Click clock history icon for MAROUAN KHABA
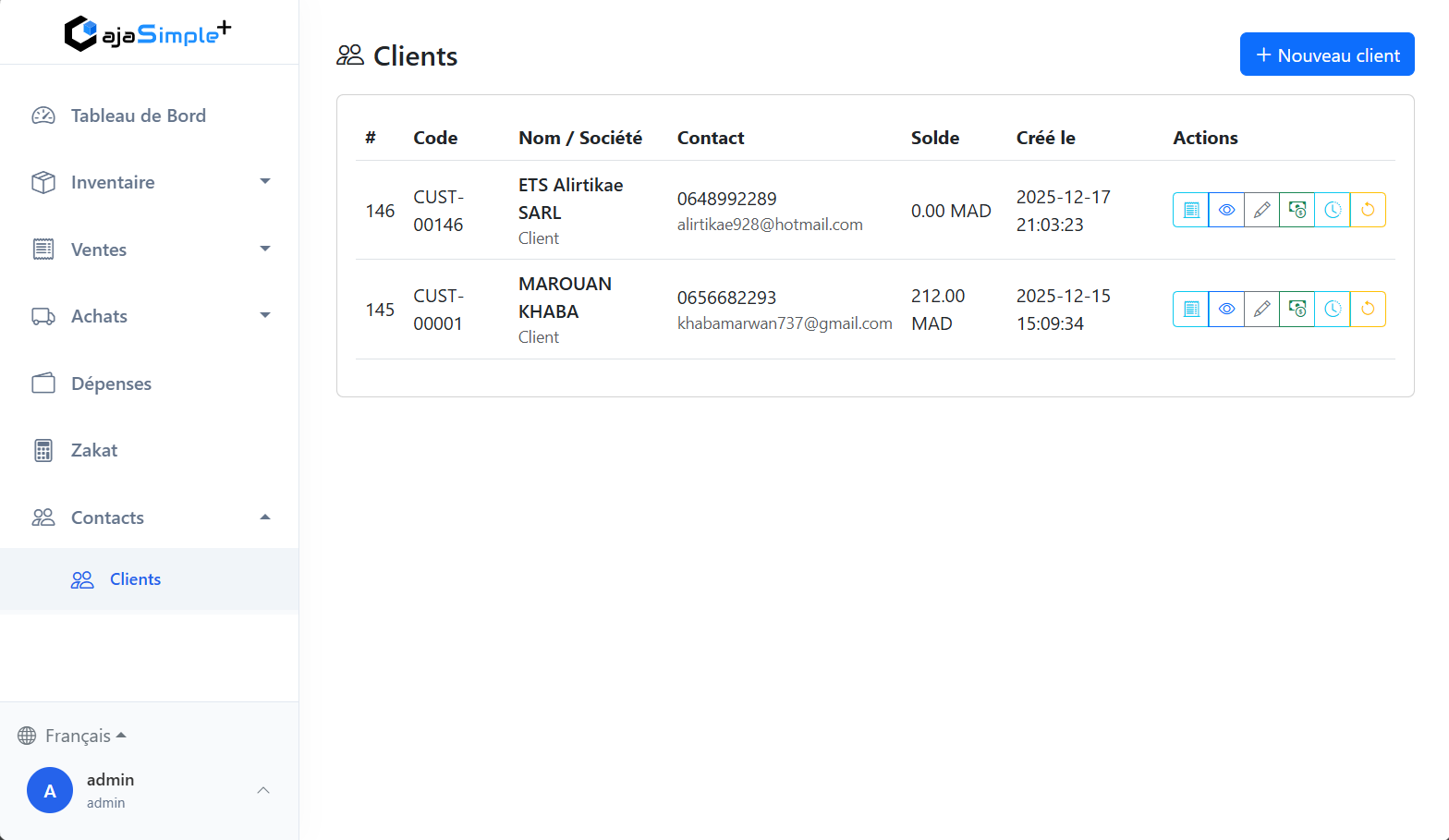Screen dimensions: 1449x840 pyautogui.click(x=1333, y=309)
